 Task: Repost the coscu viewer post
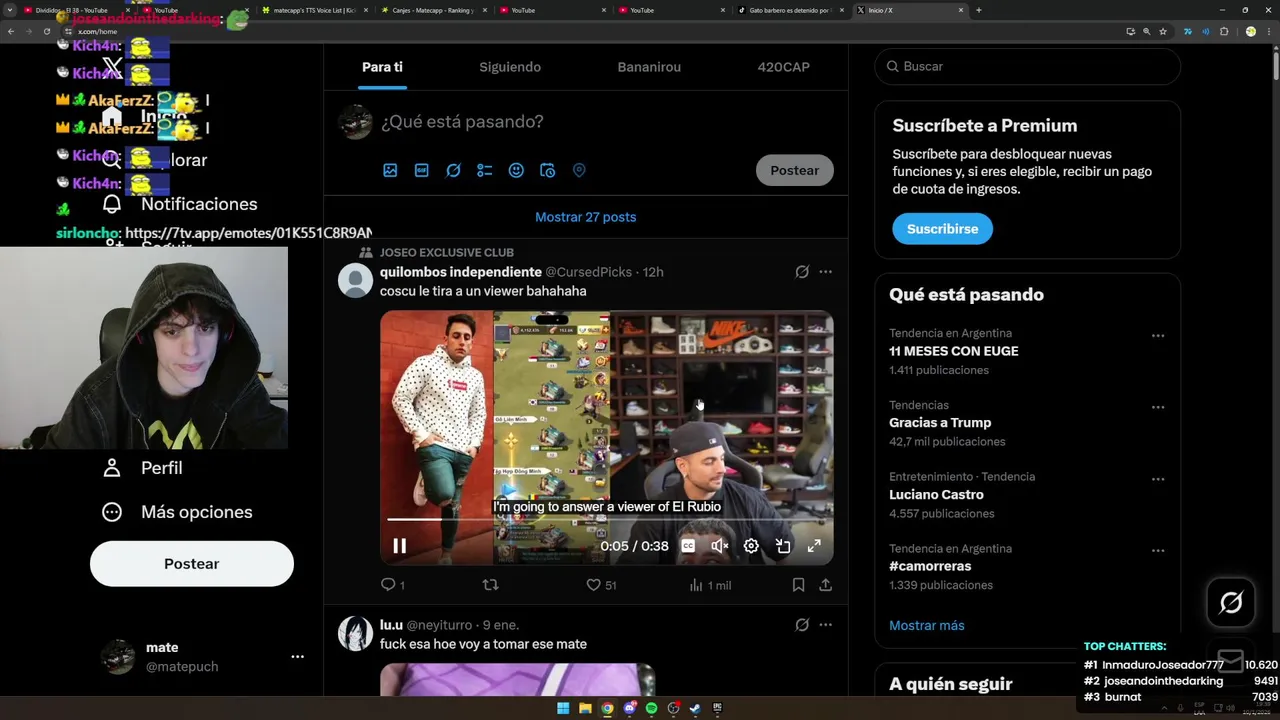[x=490, y=585]
